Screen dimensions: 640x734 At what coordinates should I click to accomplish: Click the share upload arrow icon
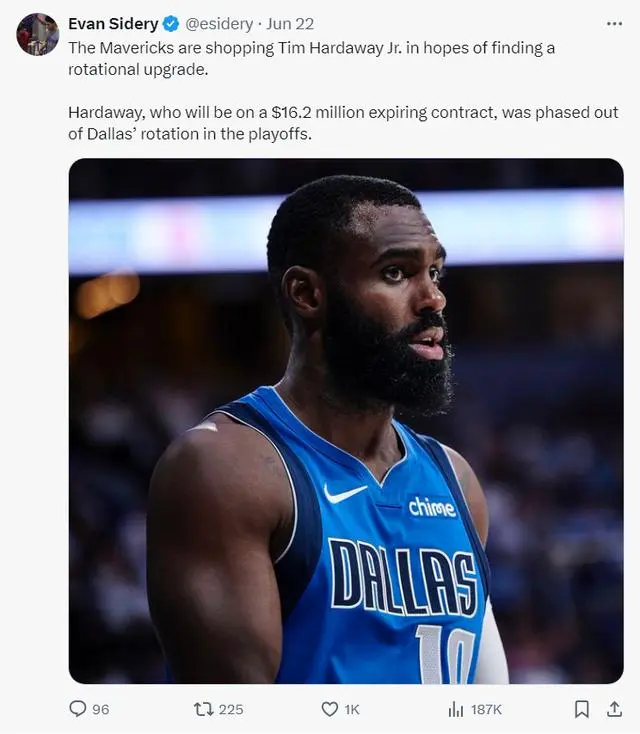pyautogui.click(x=614, y=709)
